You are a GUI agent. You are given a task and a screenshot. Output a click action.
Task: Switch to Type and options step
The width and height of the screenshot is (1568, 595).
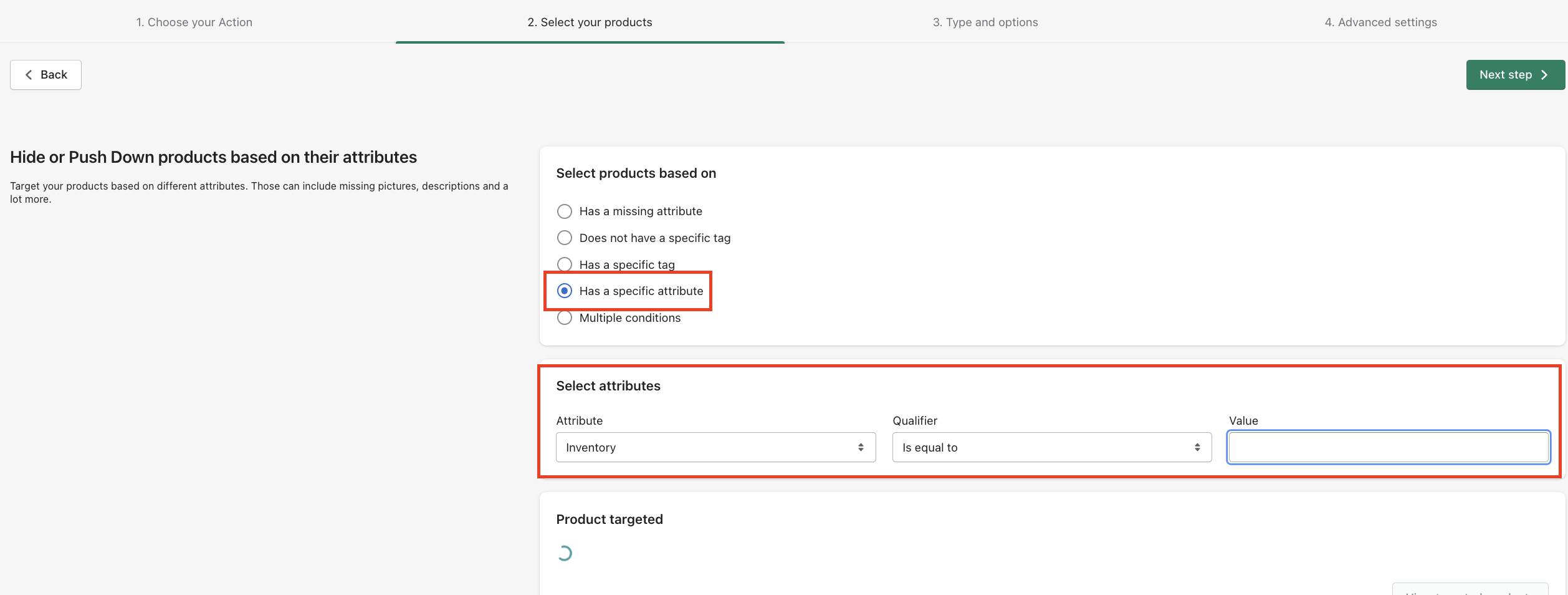(x=985, y=22)
